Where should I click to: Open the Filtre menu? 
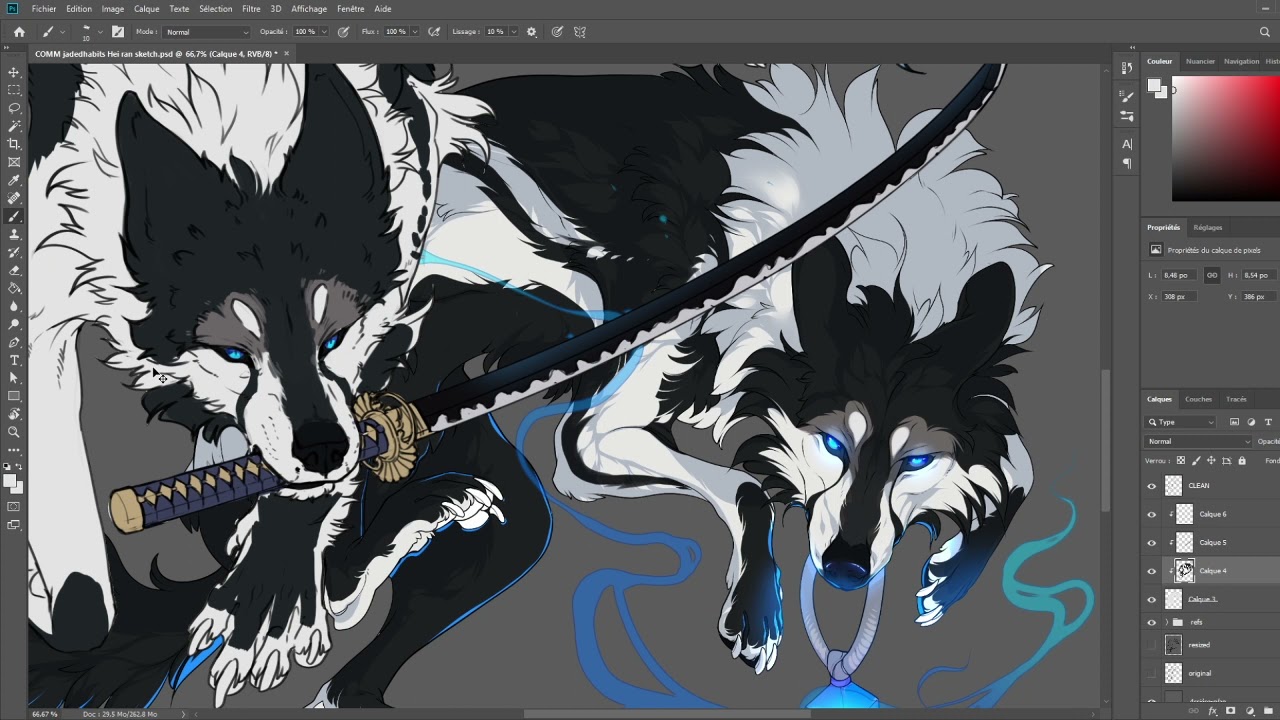point(251,9)
